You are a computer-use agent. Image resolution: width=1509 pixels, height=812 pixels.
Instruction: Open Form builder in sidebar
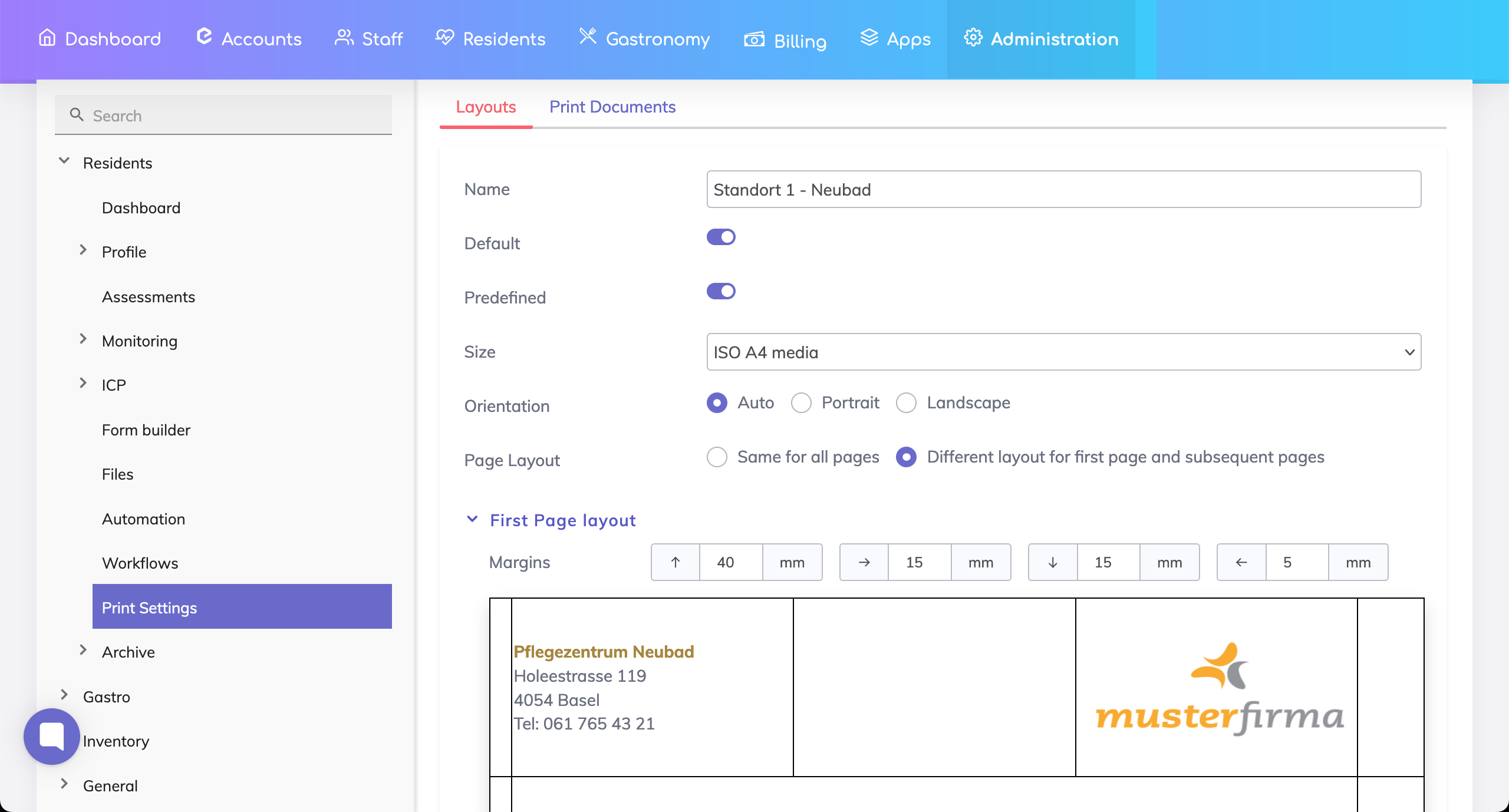pyautogui.click(x=146, y=430)
